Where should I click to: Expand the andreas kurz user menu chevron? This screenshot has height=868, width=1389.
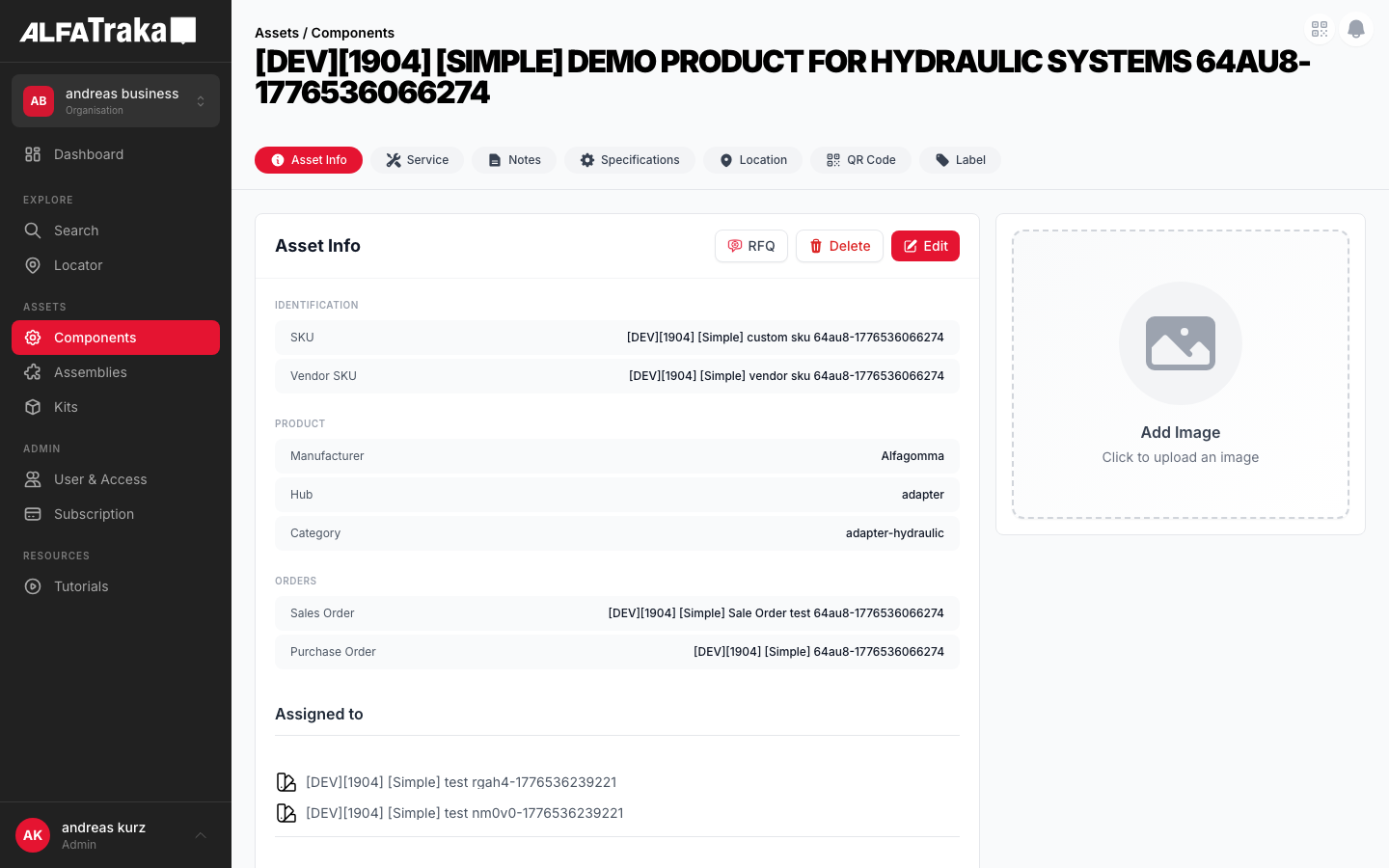tap(201, 835)
